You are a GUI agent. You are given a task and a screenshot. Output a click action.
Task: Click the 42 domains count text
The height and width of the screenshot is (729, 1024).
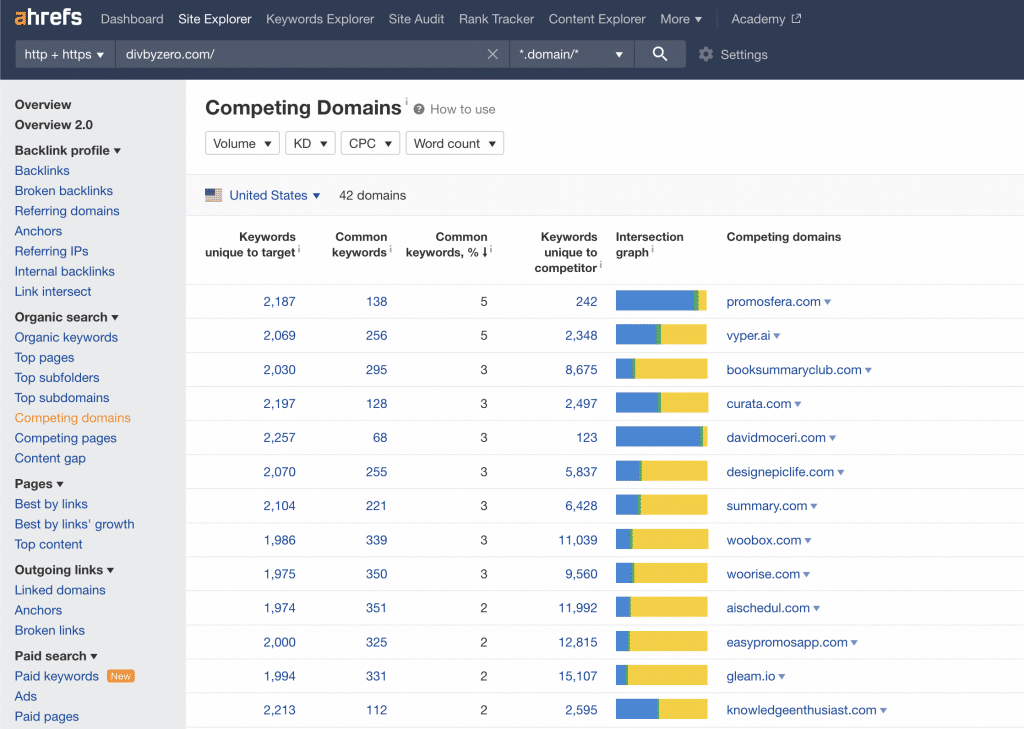372,195
